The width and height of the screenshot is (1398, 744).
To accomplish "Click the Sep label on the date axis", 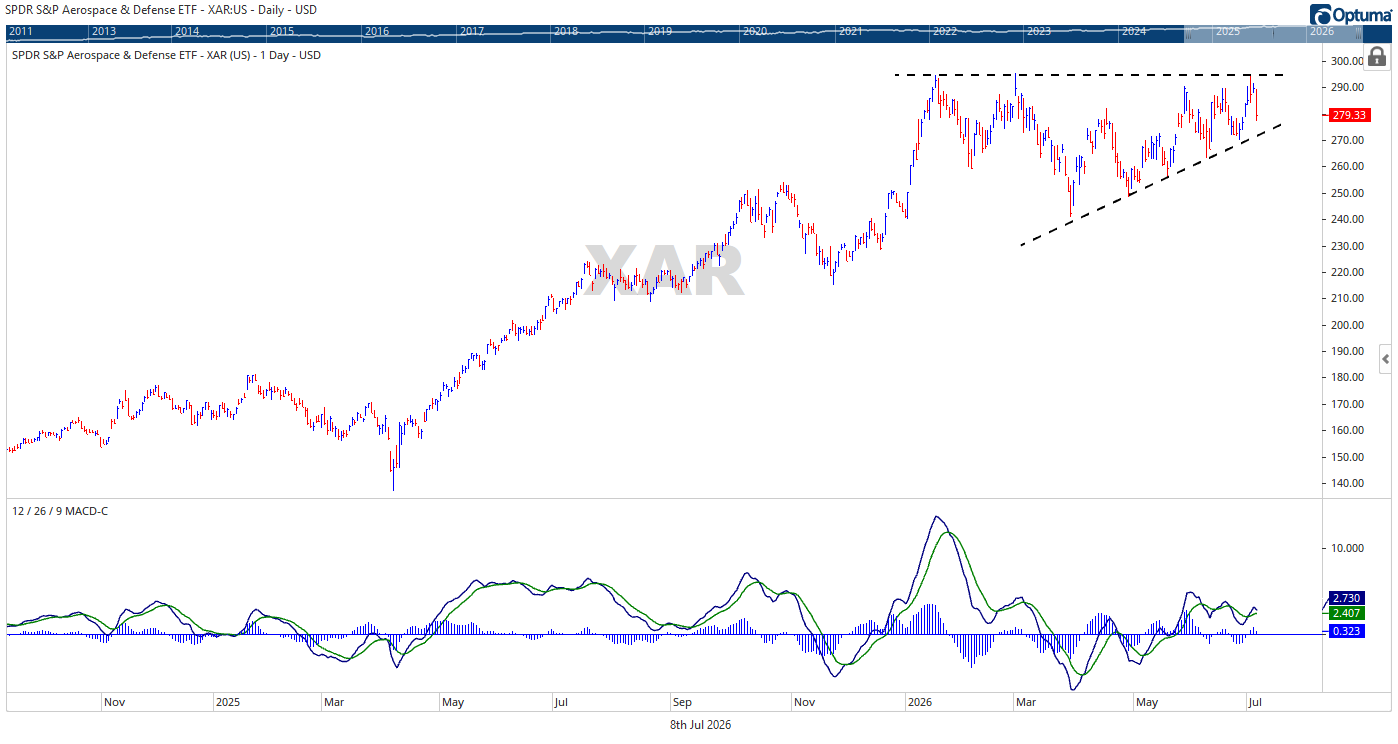I will 683,703.
